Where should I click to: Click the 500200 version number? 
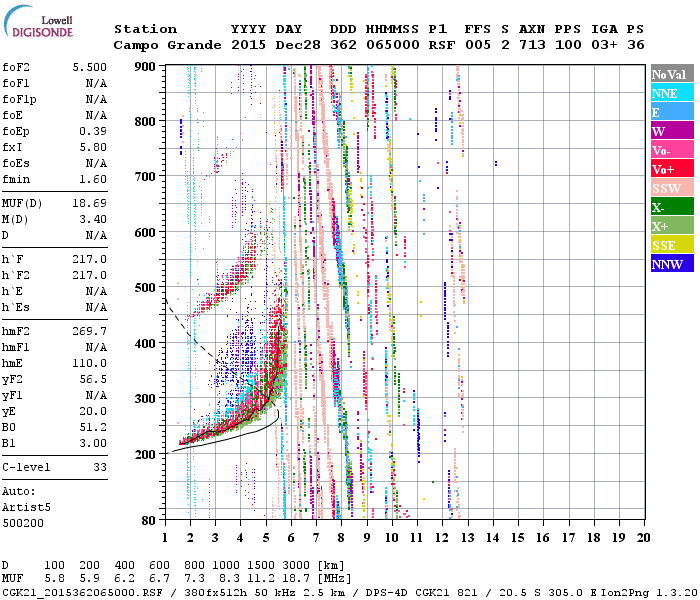tap(23, 523)
